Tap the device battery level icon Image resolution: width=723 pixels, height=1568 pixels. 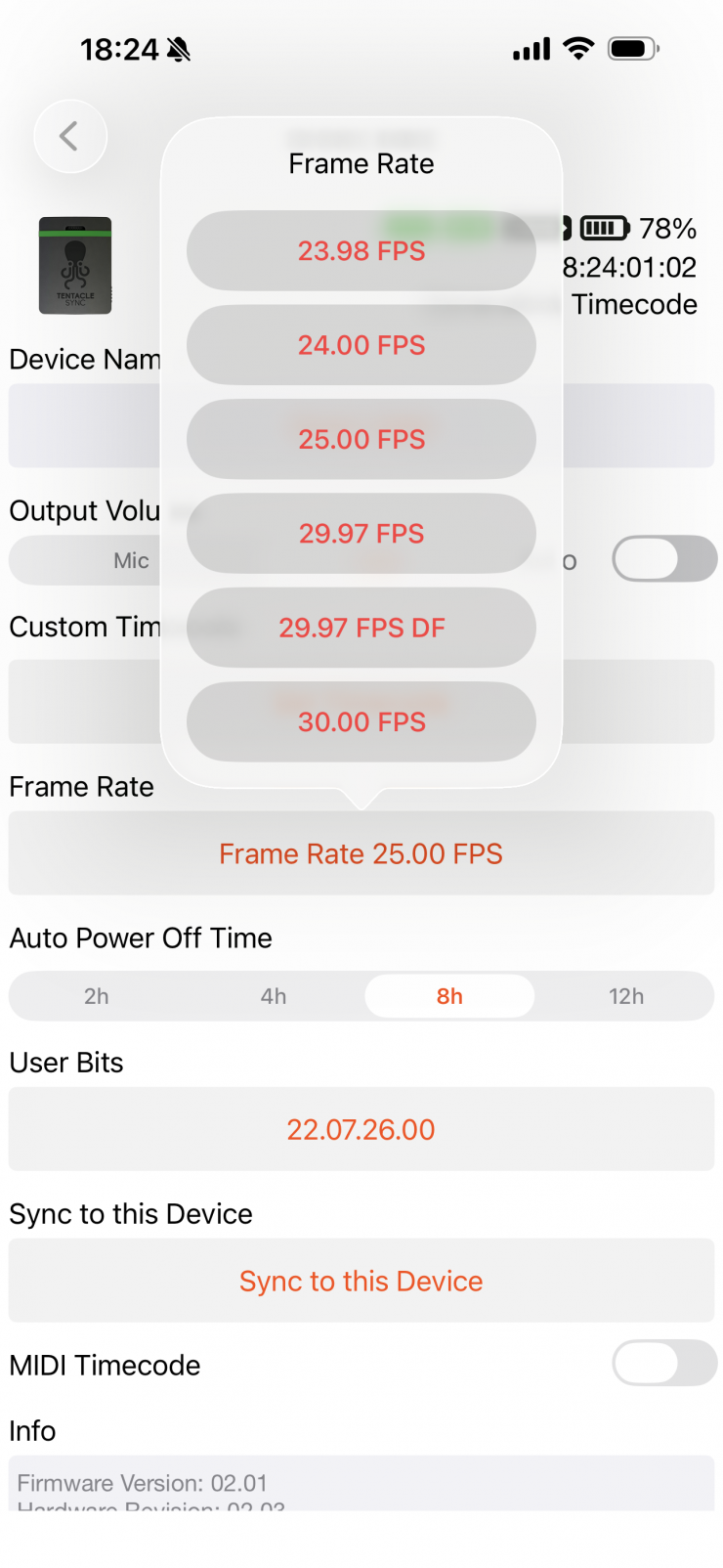606,229
